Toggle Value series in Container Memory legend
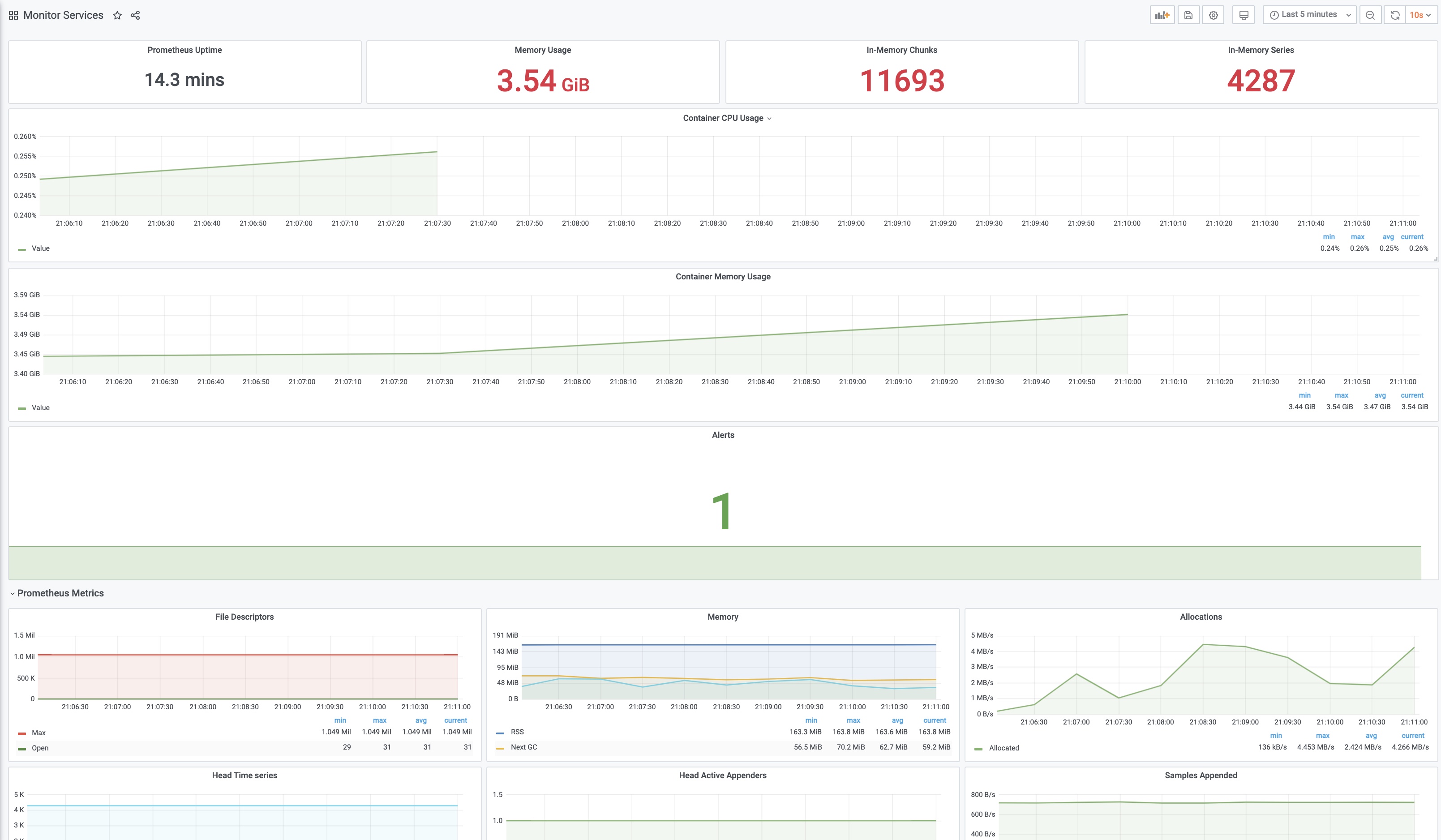 pyautogui.click(x=41, y=408)
